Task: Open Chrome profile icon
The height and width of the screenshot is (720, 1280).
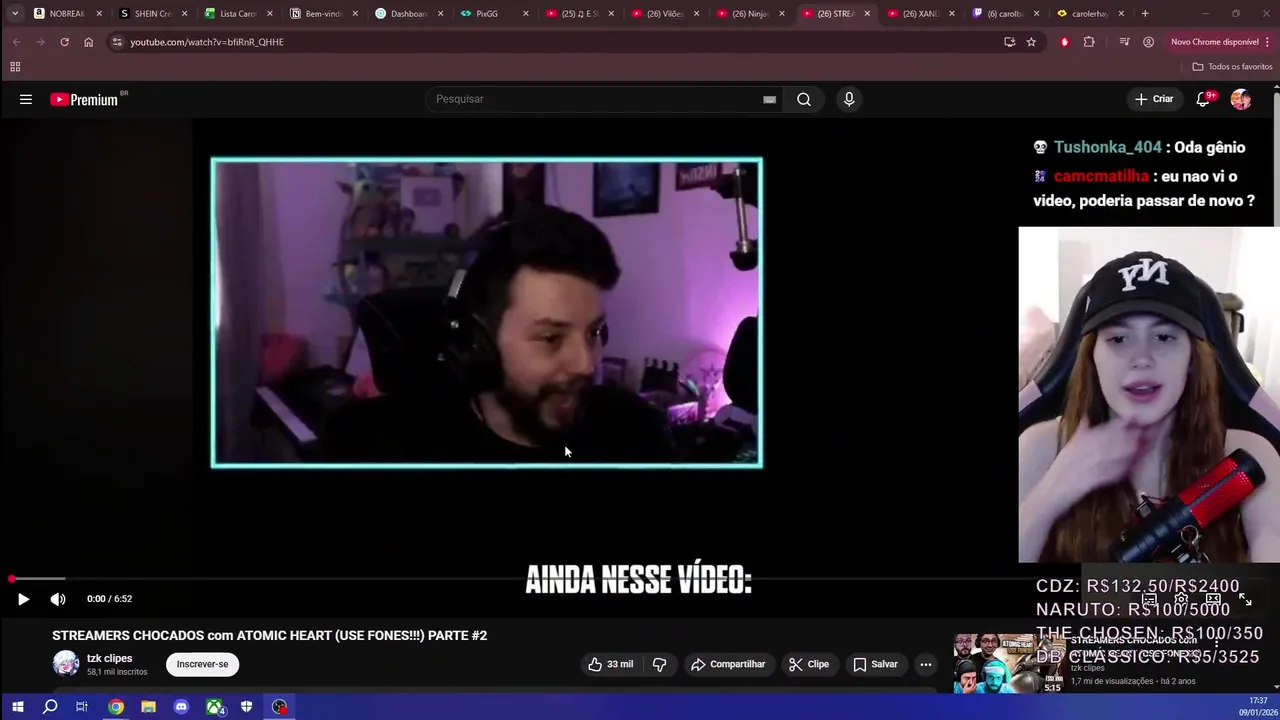Action: 1148,42
